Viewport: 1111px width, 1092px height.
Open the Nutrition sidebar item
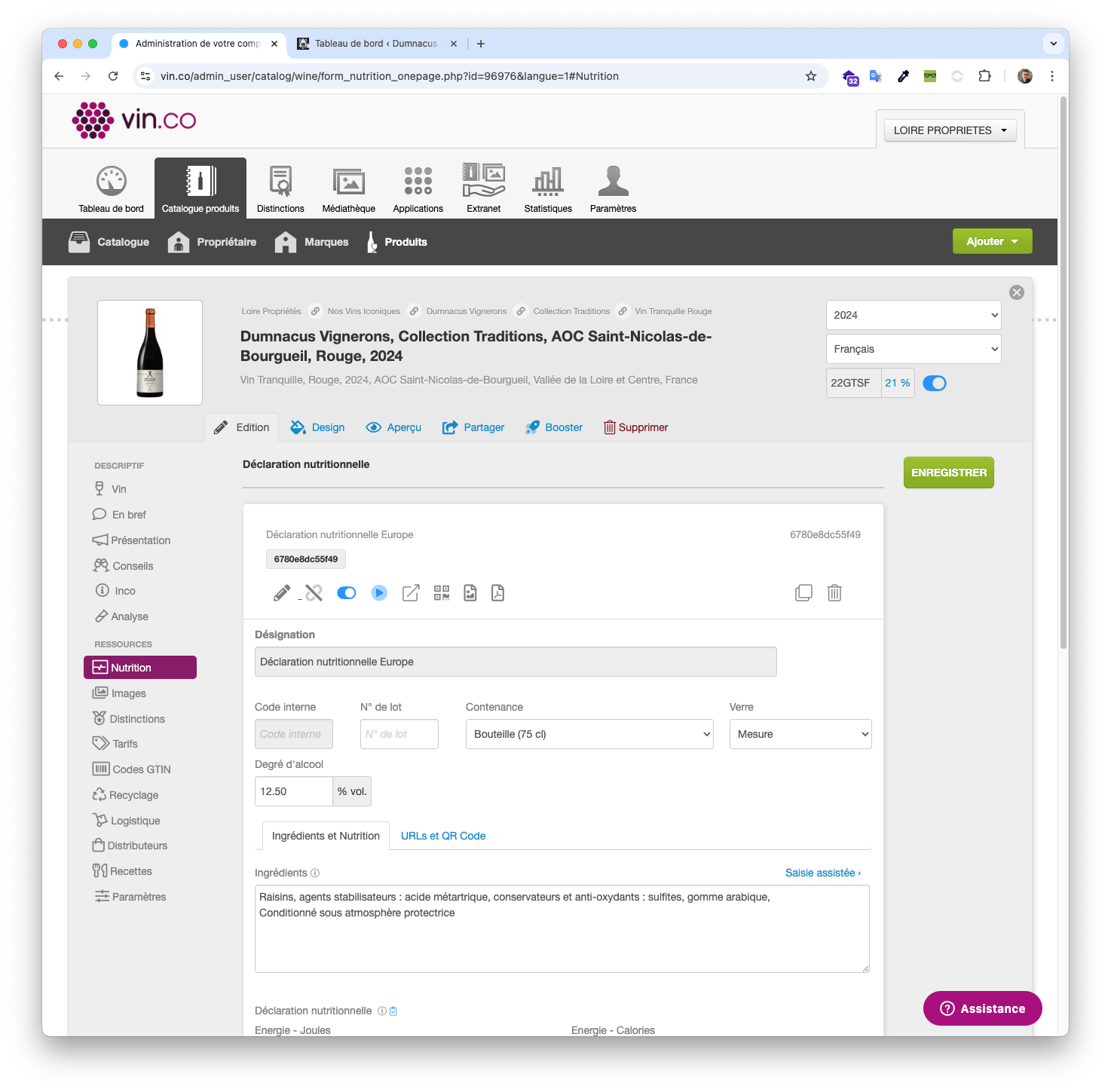[140, 668]
